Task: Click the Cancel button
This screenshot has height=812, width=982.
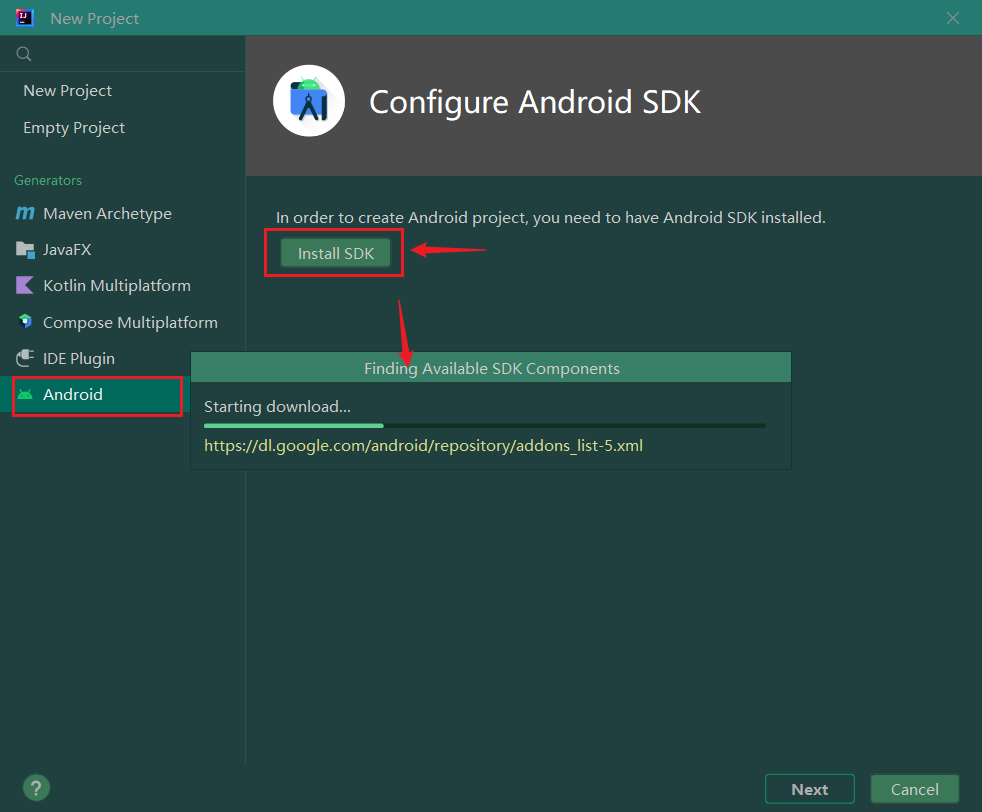Action: coord(914,789)
